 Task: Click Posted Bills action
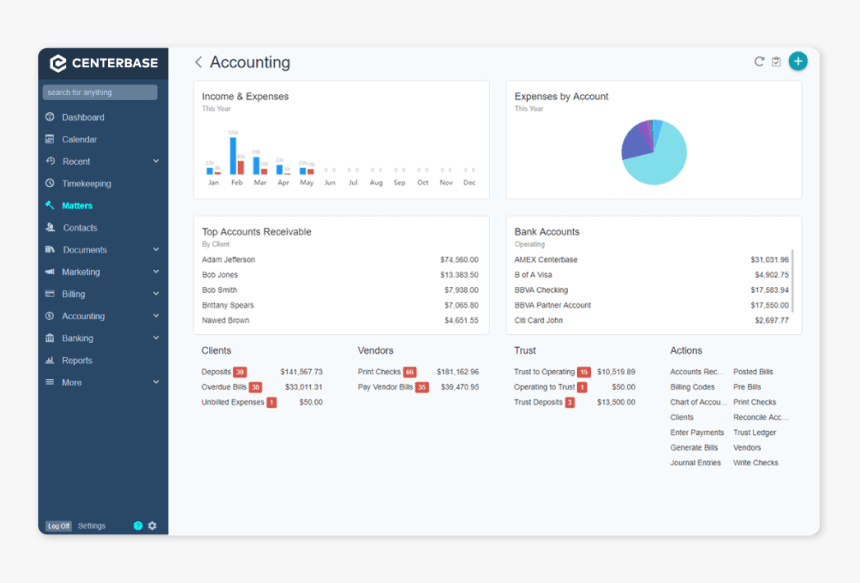[753, 372]
